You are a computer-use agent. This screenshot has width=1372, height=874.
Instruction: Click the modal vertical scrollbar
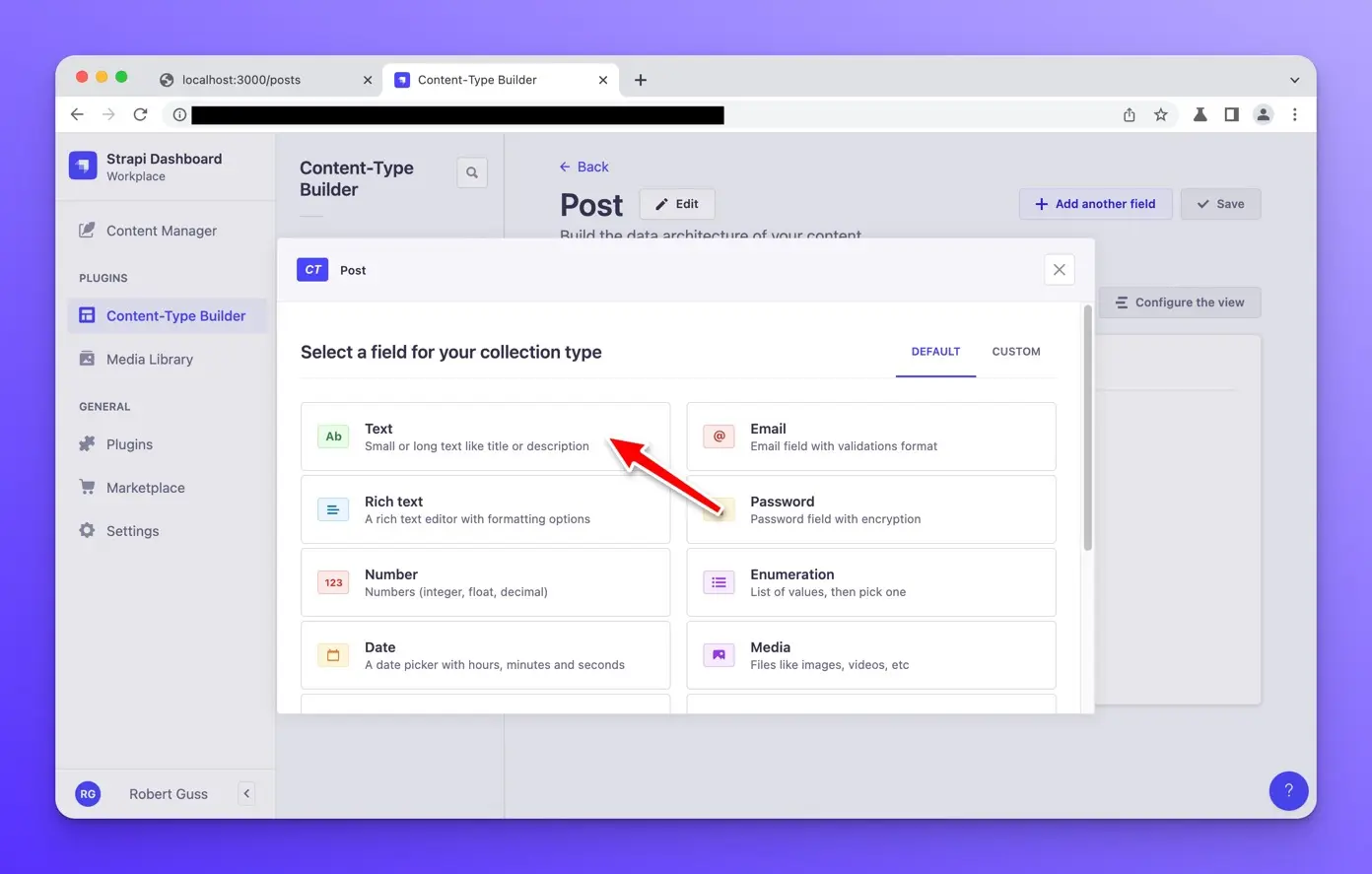pos(1088,428)
